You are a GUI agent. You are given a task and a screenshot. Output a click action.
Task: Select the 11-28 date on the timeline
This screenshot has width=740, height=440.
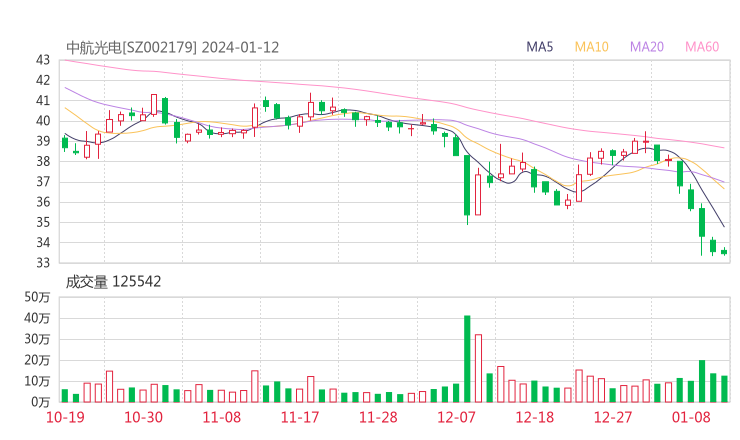pos(377,417)
